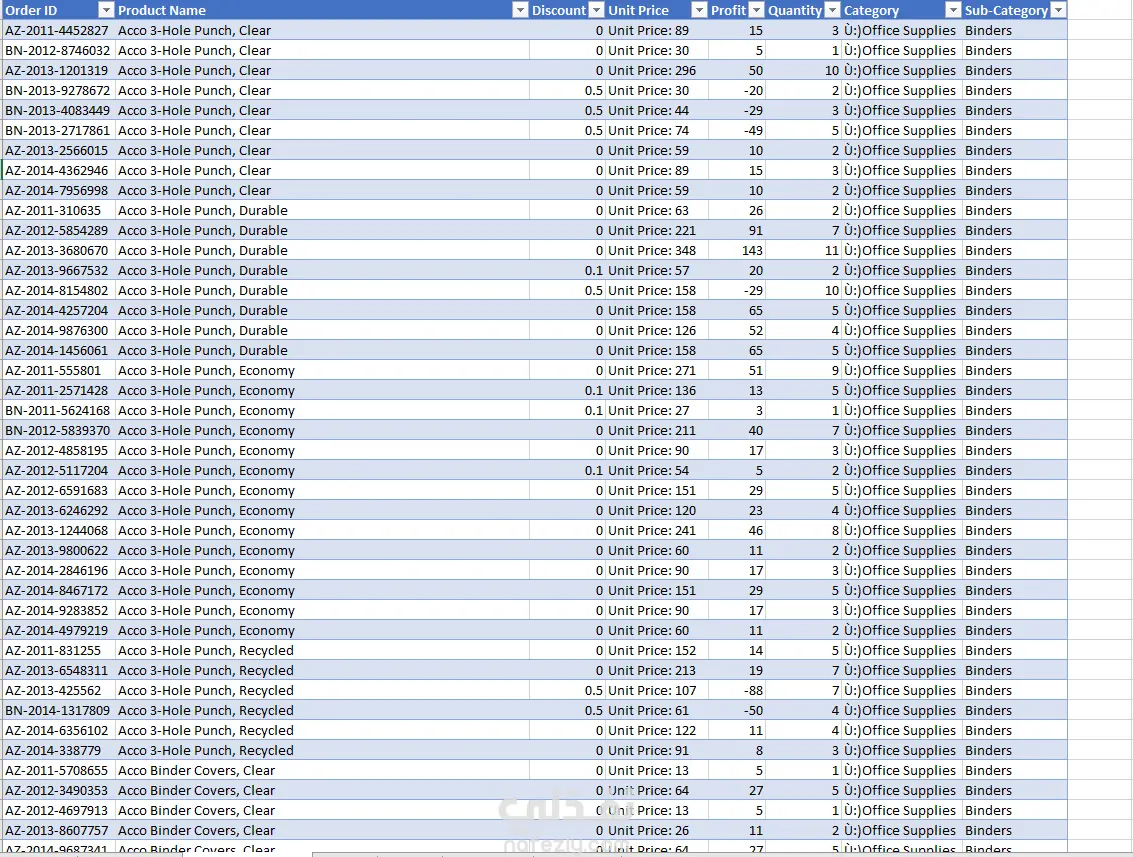
Task: Select the Profit header cell
Action: point(736,10)
